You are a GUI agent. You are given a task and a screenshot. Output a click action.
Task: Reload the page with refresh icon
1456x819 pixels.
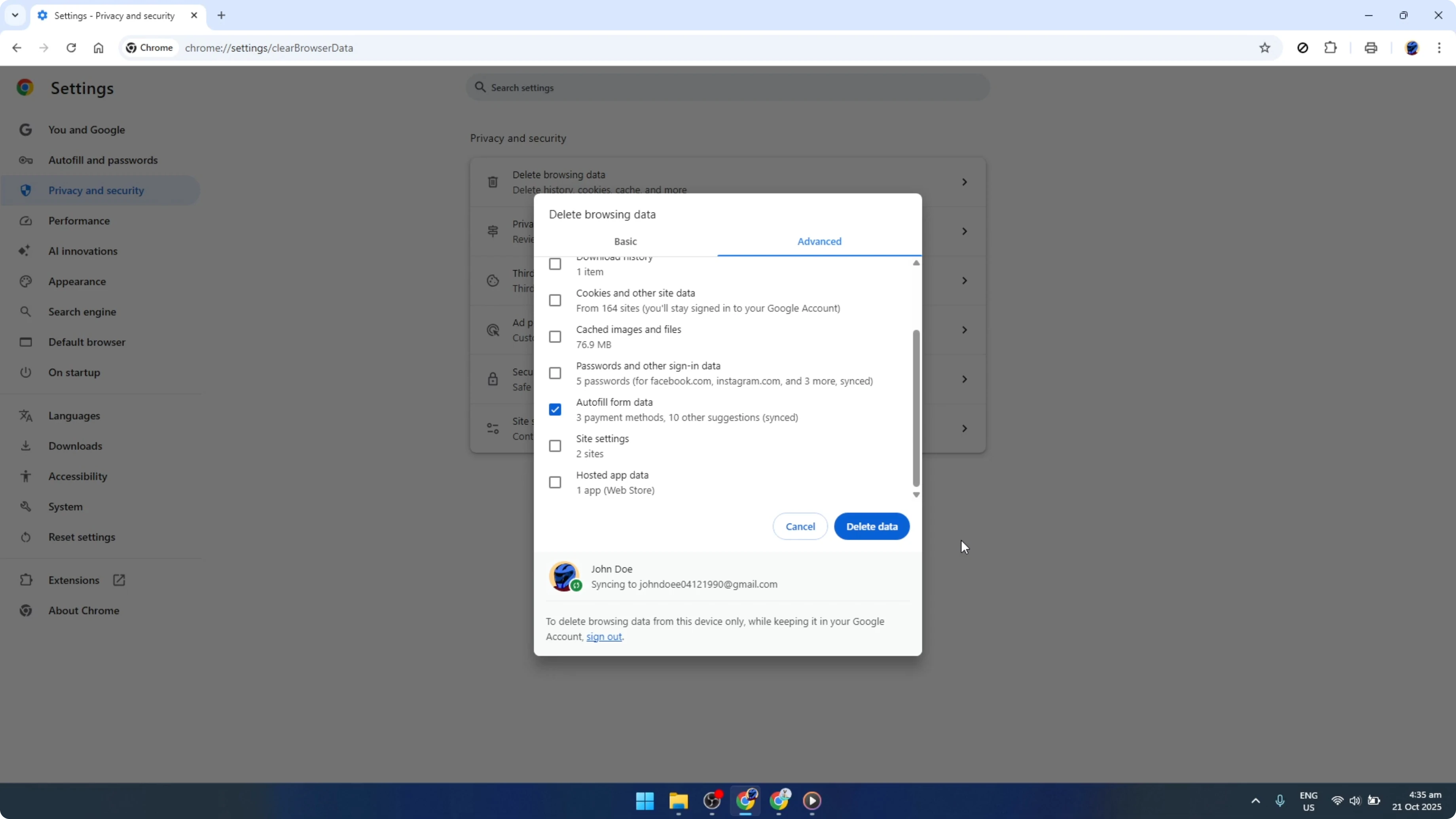(71, 48)
